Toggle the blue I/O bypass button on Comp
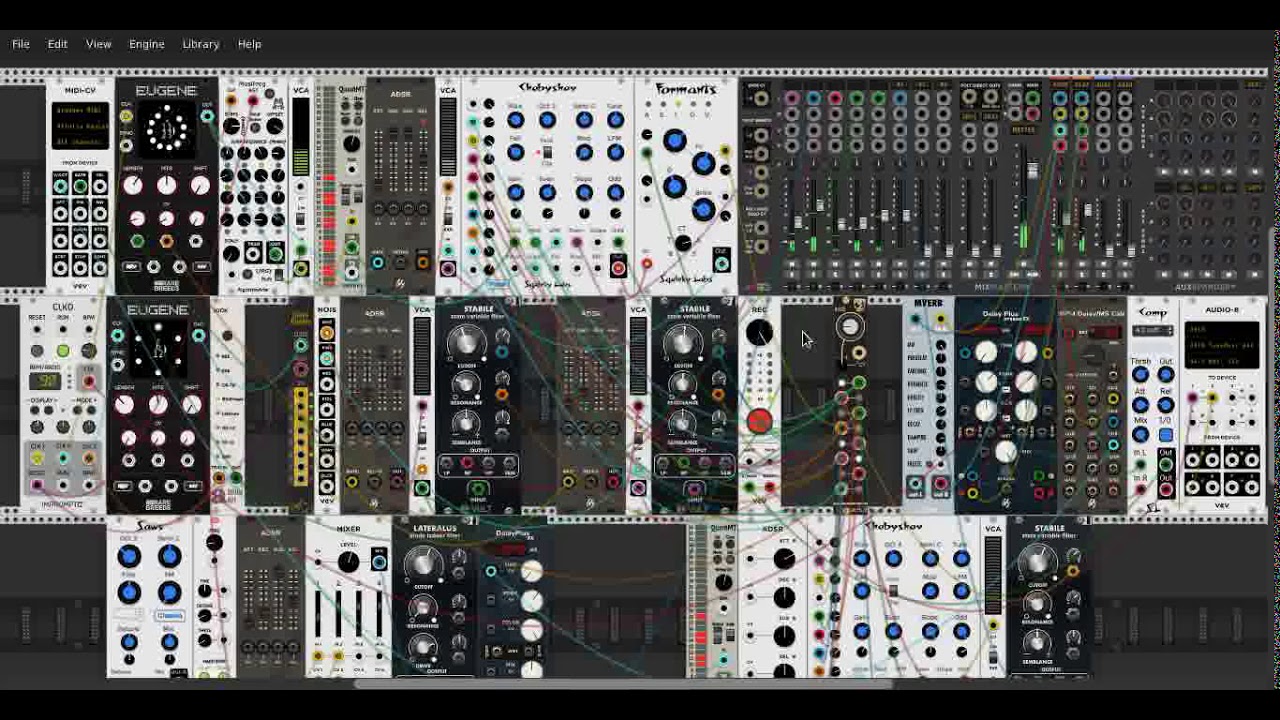This screenshot has width=1280, height=720. (1166, 436)
